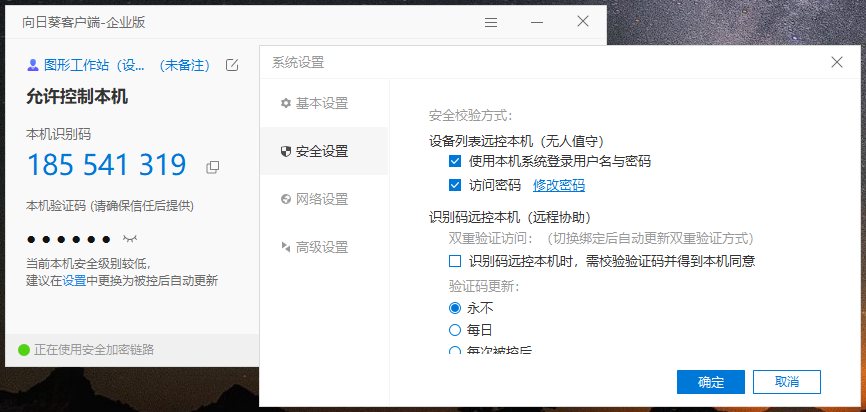Click the masked verification code dots
The image size is (866, 412).
pyautogui.click(x=68, y=239)
